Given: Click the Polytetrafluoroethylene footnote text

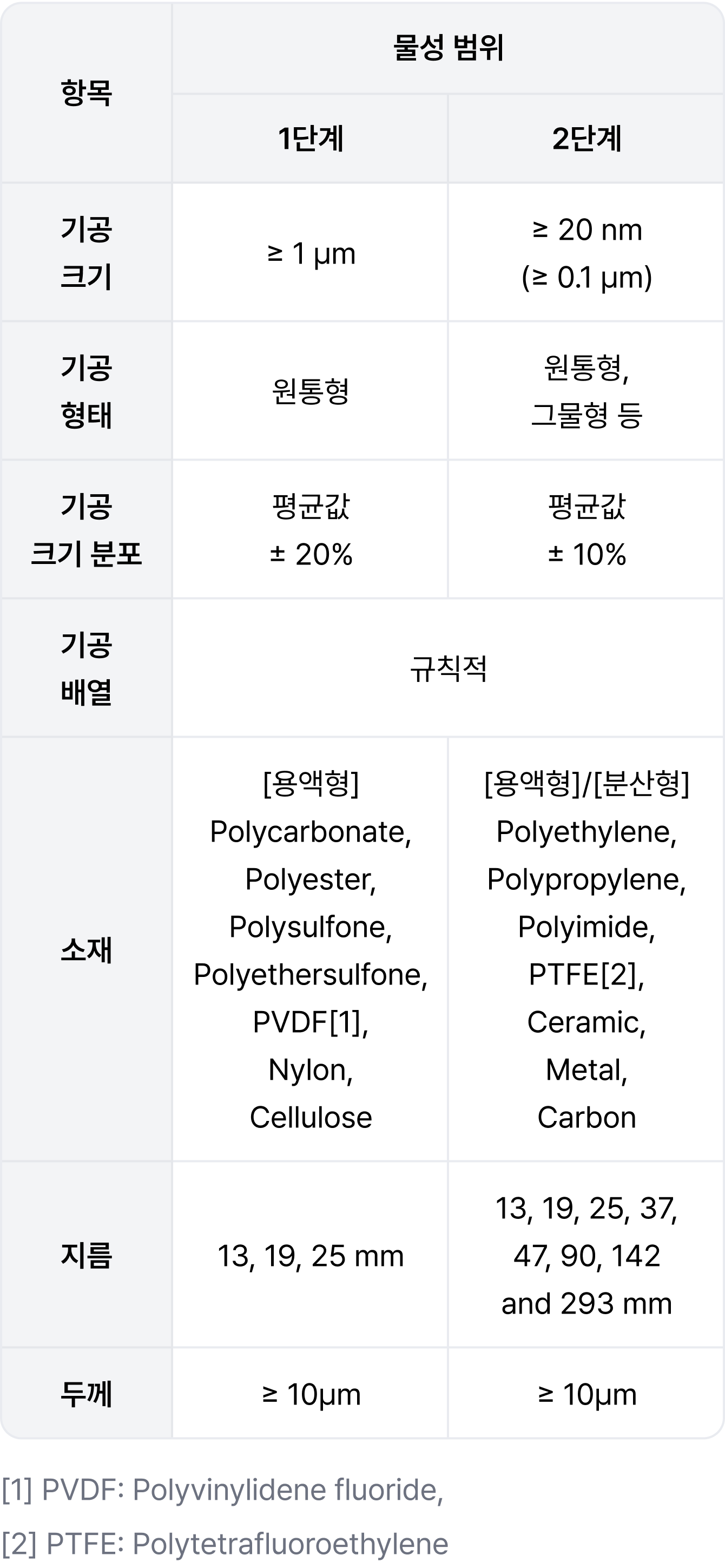Looking at the screenshot, I should [290, 1544].
